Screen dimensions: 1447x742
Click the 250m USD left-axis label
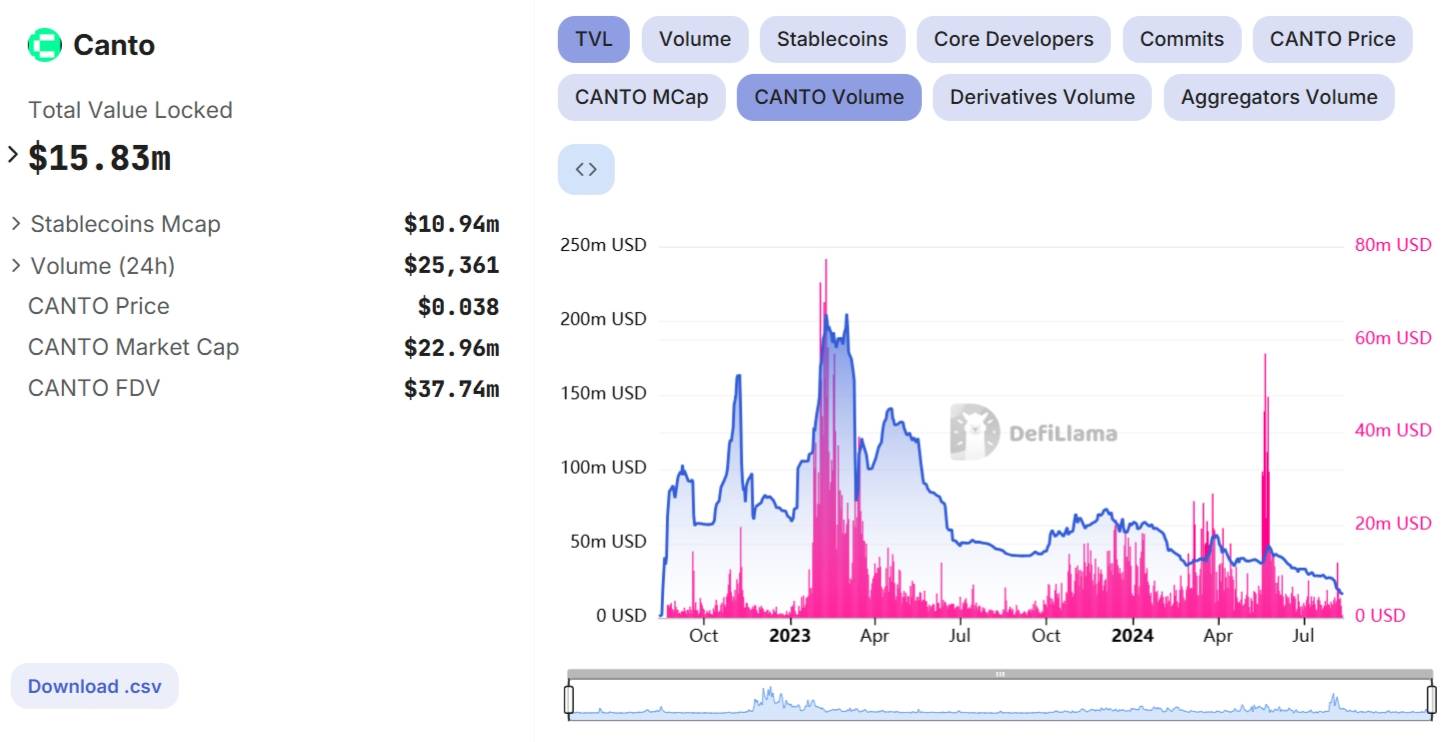click(602, 245)
